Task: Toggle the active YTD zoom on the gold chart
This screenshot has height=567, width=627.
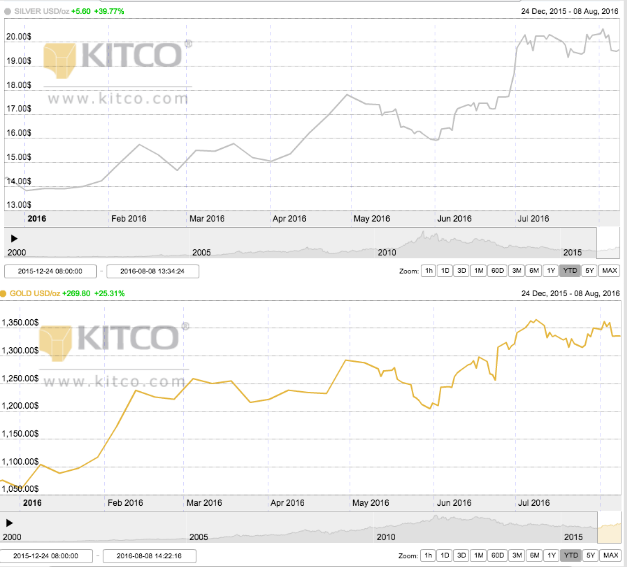Action: coord(570,555)
